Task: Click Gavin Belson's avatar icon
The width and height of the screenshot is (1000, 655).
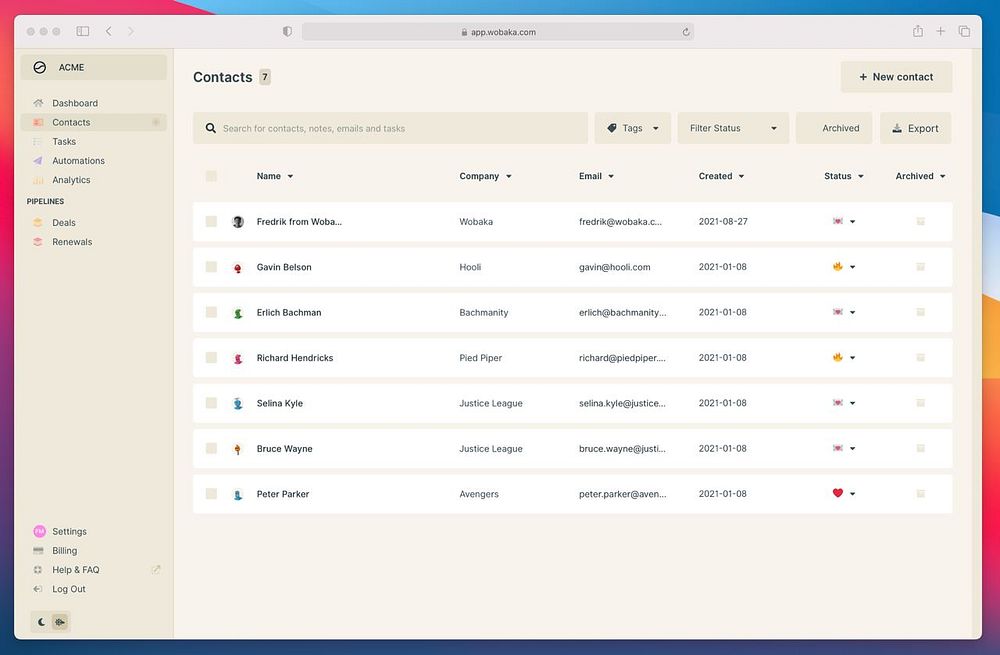Action: click(x=238, y=268)
